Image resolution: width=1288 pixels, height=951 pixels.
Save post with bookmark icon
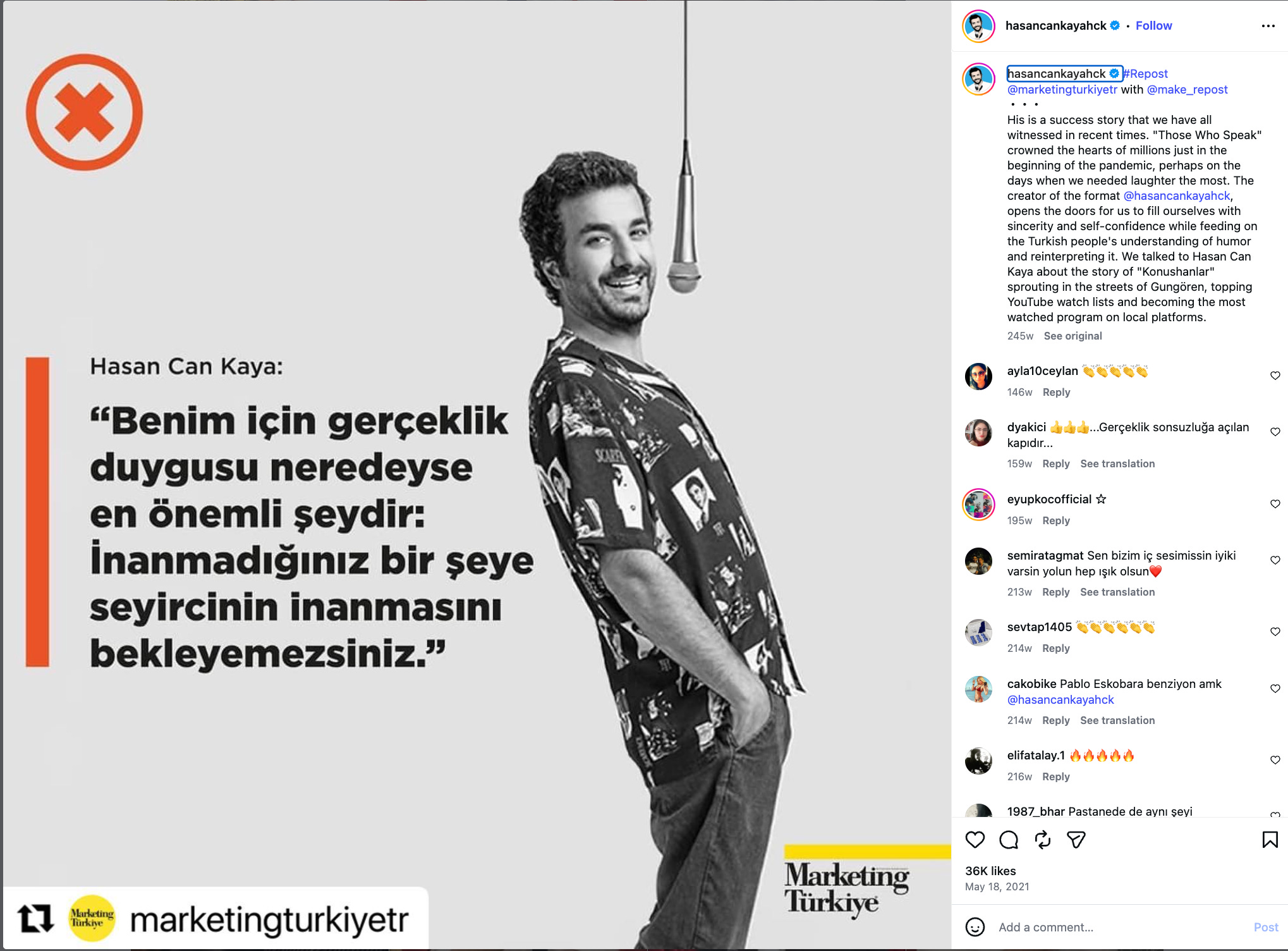1270,840
